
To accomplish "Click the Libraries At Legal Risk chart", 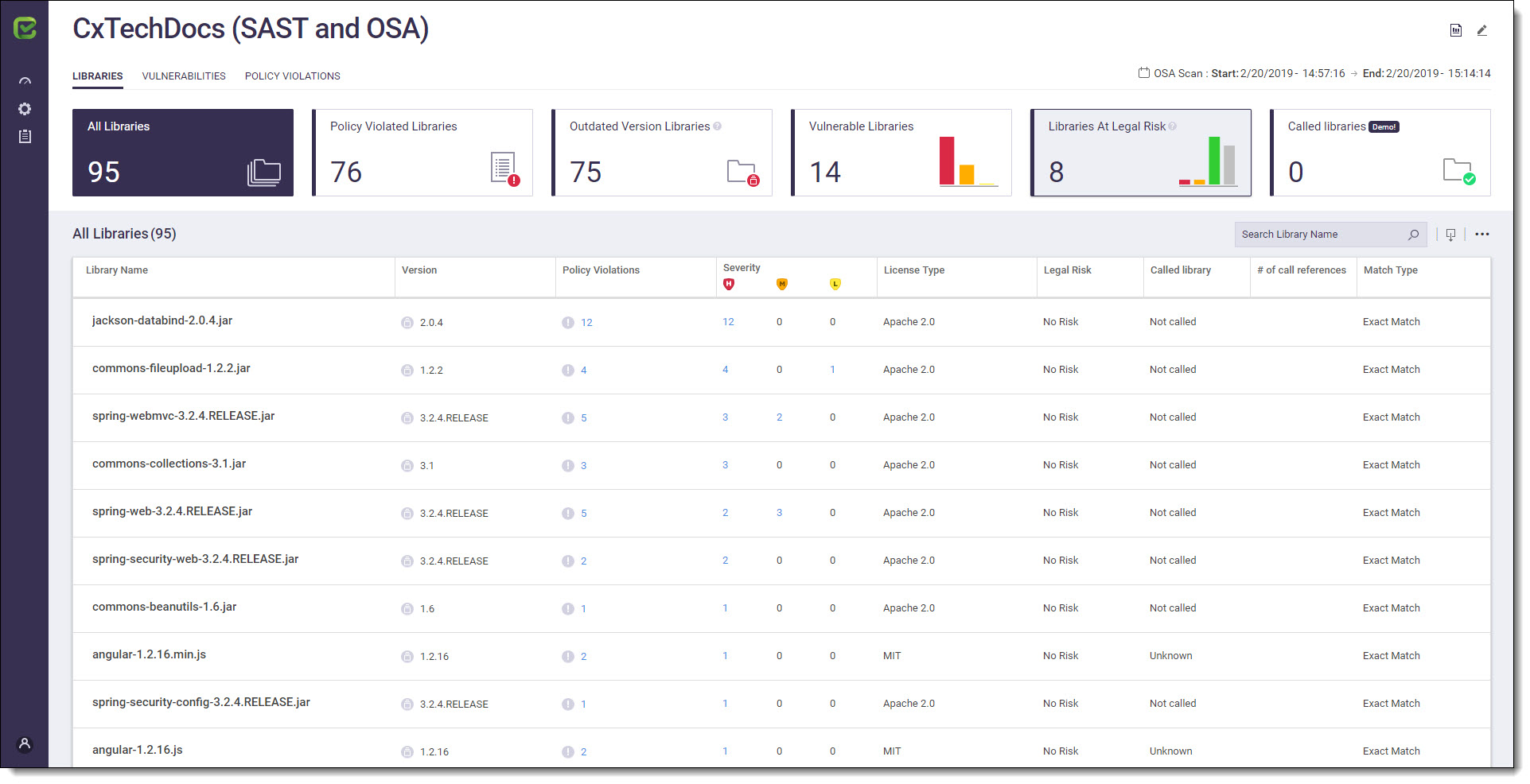I will (1208, 161).
